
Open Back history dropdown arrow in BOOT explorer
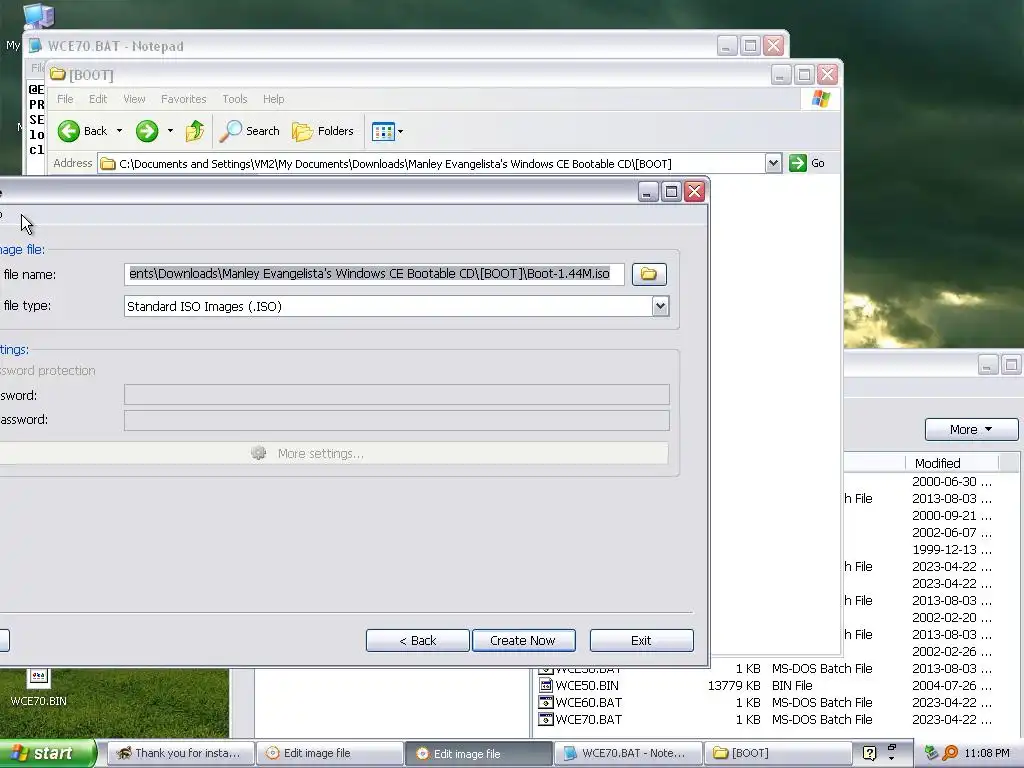pos(120,131)
